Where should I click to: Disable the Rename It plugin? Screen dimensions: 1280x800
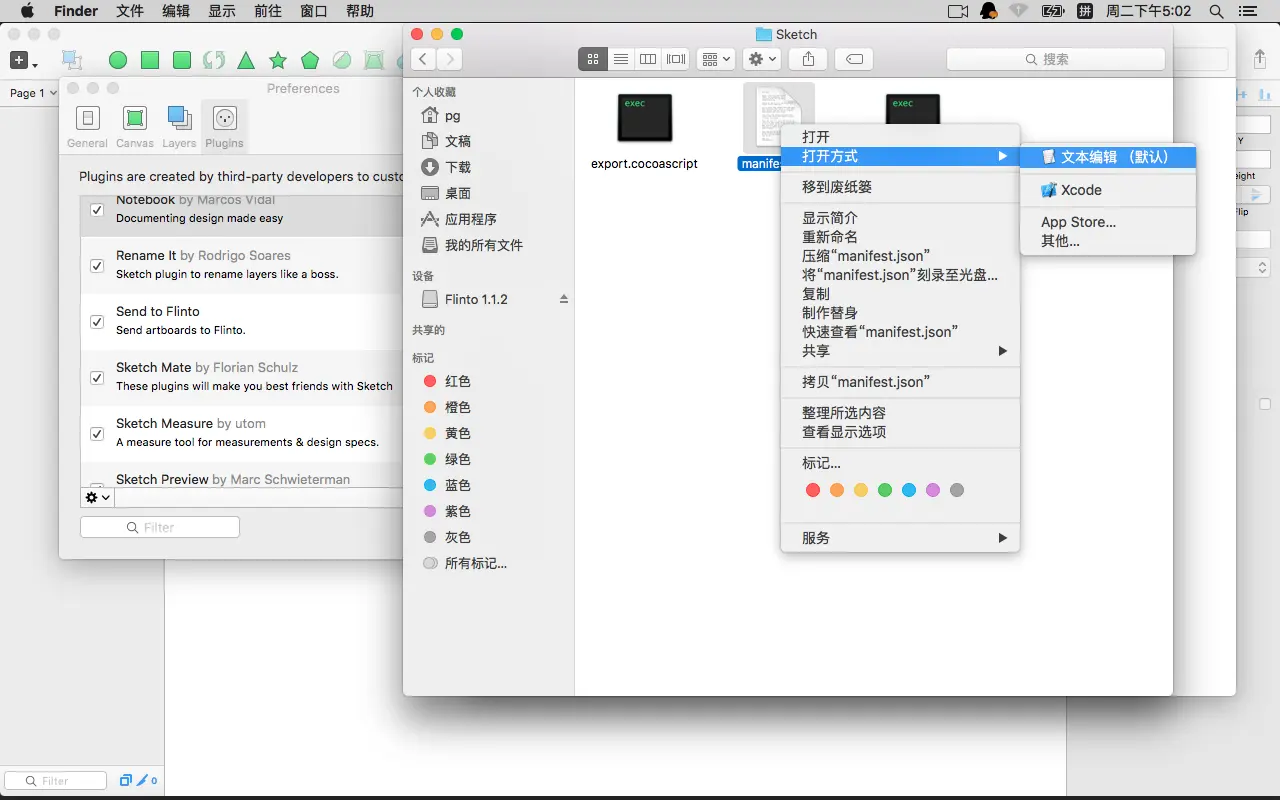click(x=97, y=266)
